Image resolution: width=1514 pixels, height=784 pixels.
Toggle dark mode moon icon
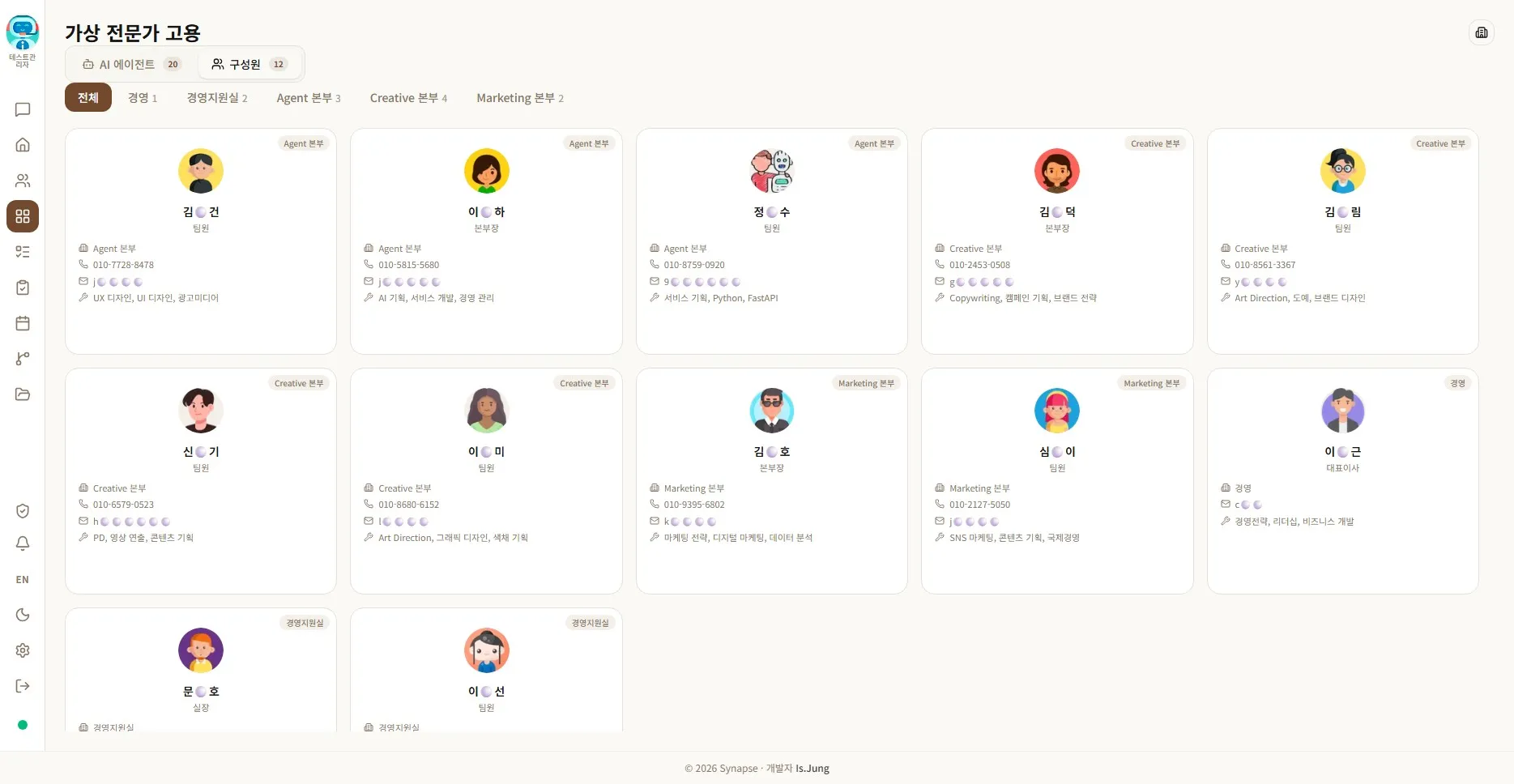(23, 615)
